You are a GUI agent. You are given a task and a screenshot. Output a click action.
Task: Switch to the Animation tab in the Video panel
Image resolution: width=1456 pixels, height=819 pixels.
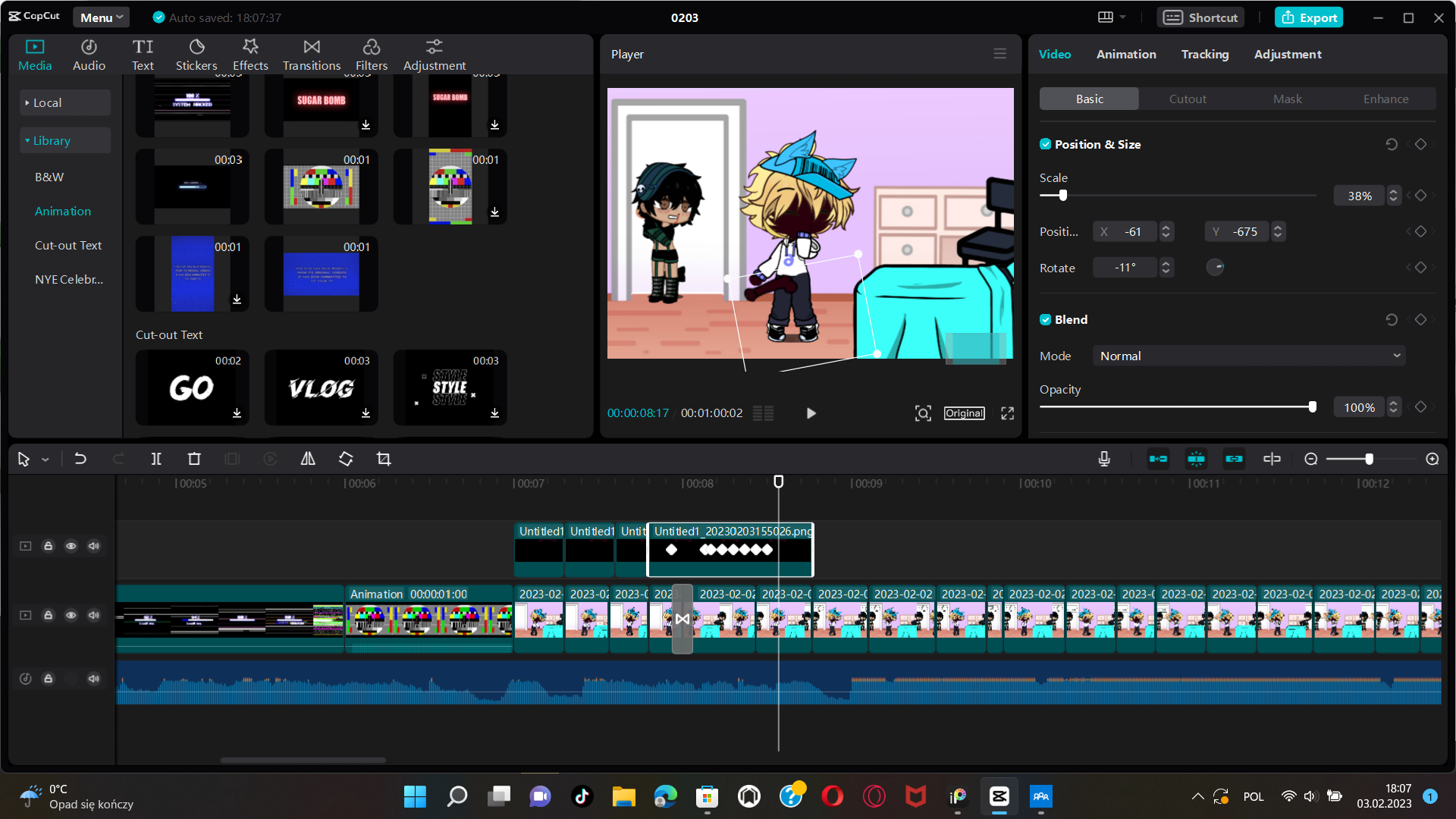point(1125,54)
